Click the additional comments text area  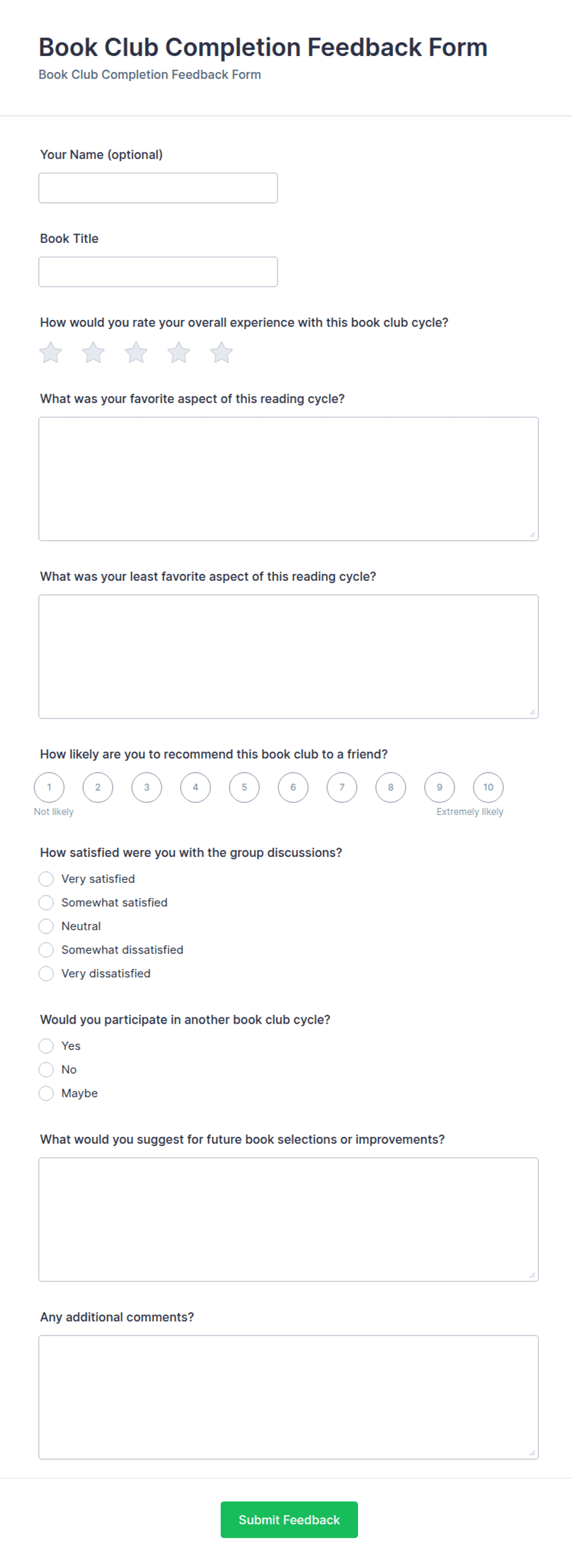coord(288,1396)
